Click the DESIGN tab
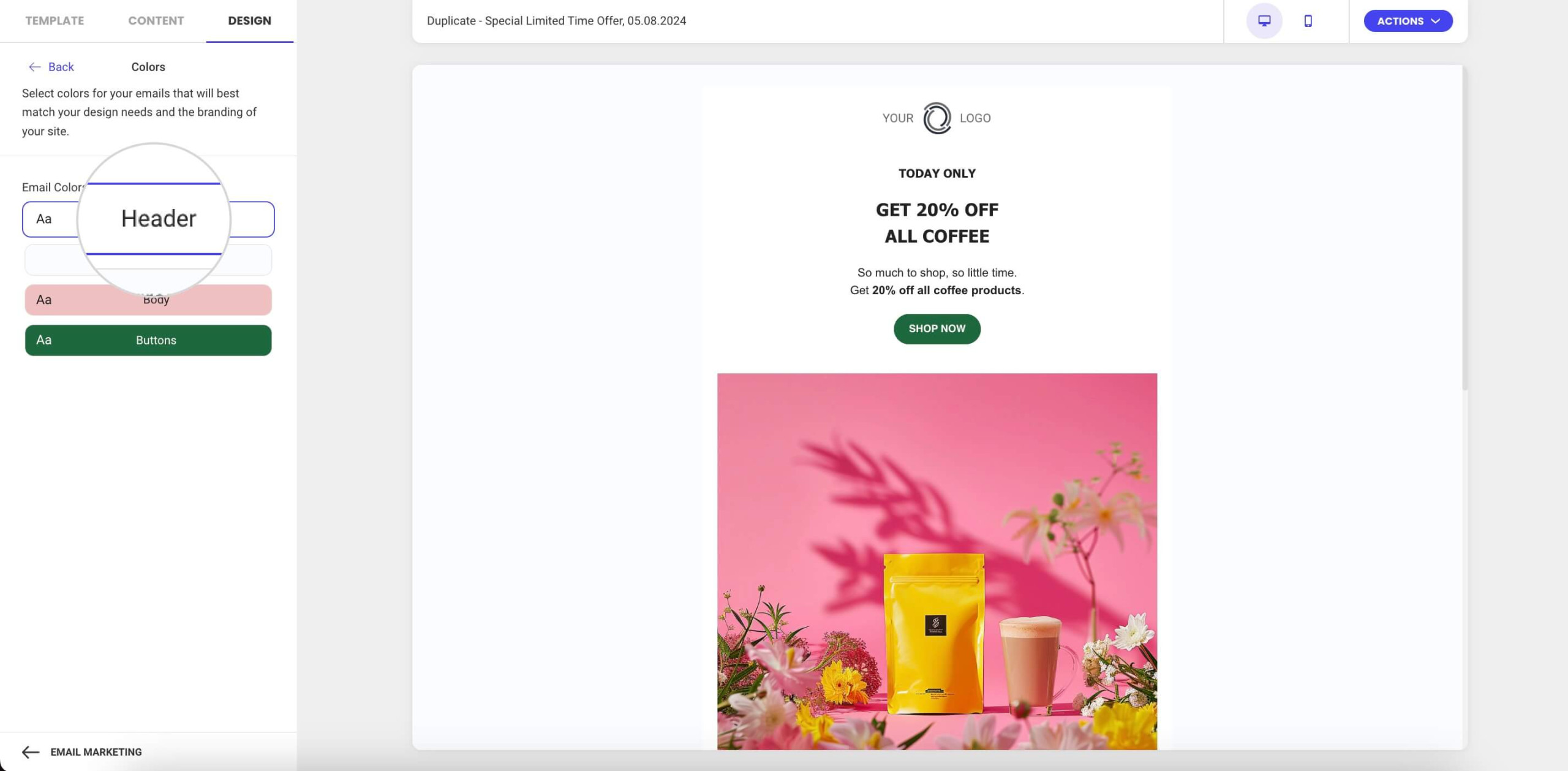This screenshot has width=1568, height=771. [x=249, y=21]
